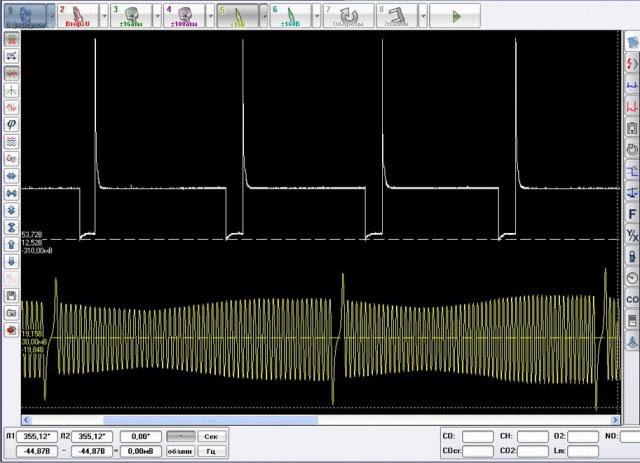The height and width of the screenshot is (463, 640).
Task: Expand dropdown arrow beside channel 4
Action: click(210, 16)
